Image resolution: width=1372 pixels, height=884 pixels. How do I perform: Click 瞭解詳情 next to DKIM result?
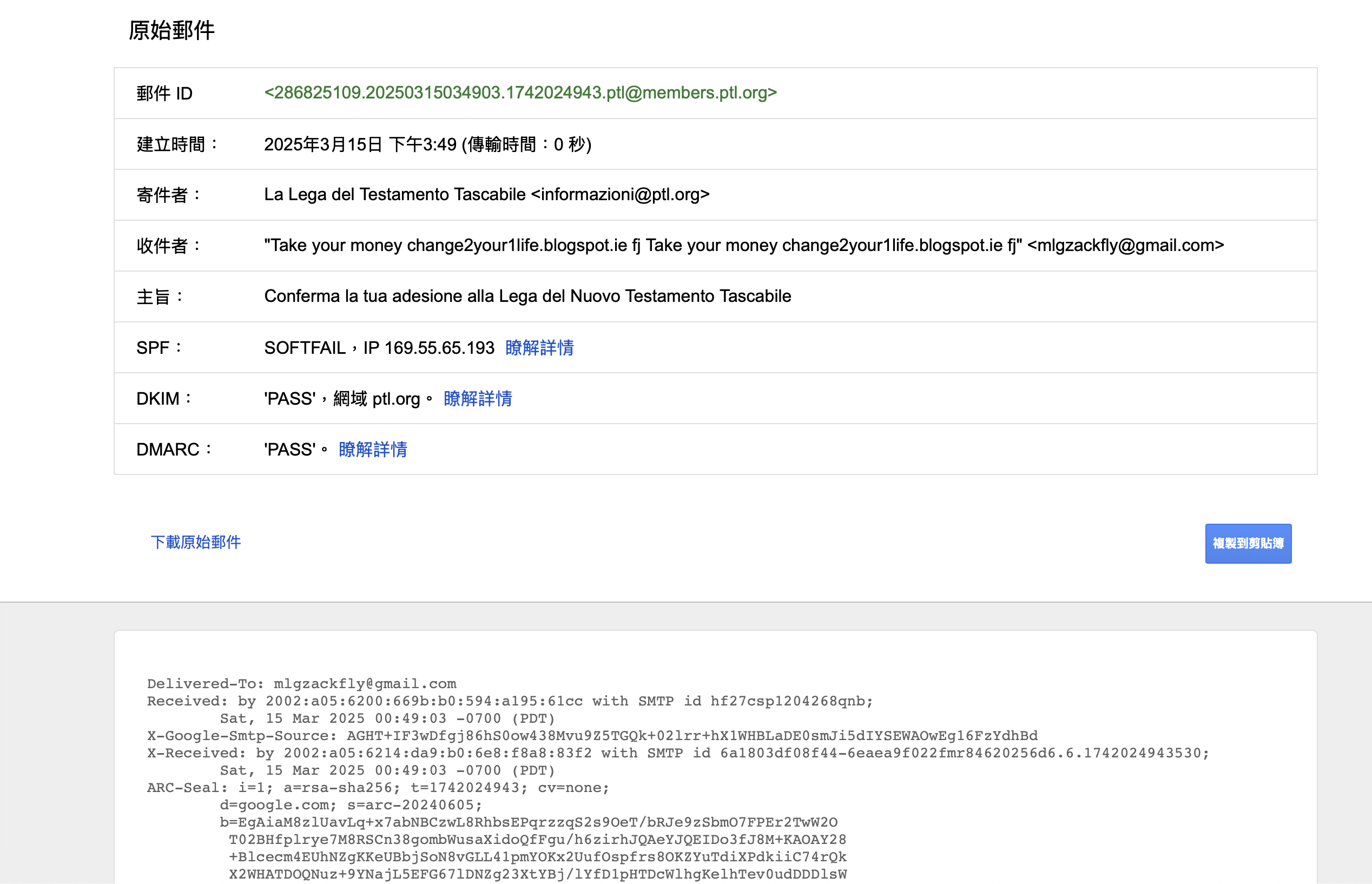pos(478,398)
